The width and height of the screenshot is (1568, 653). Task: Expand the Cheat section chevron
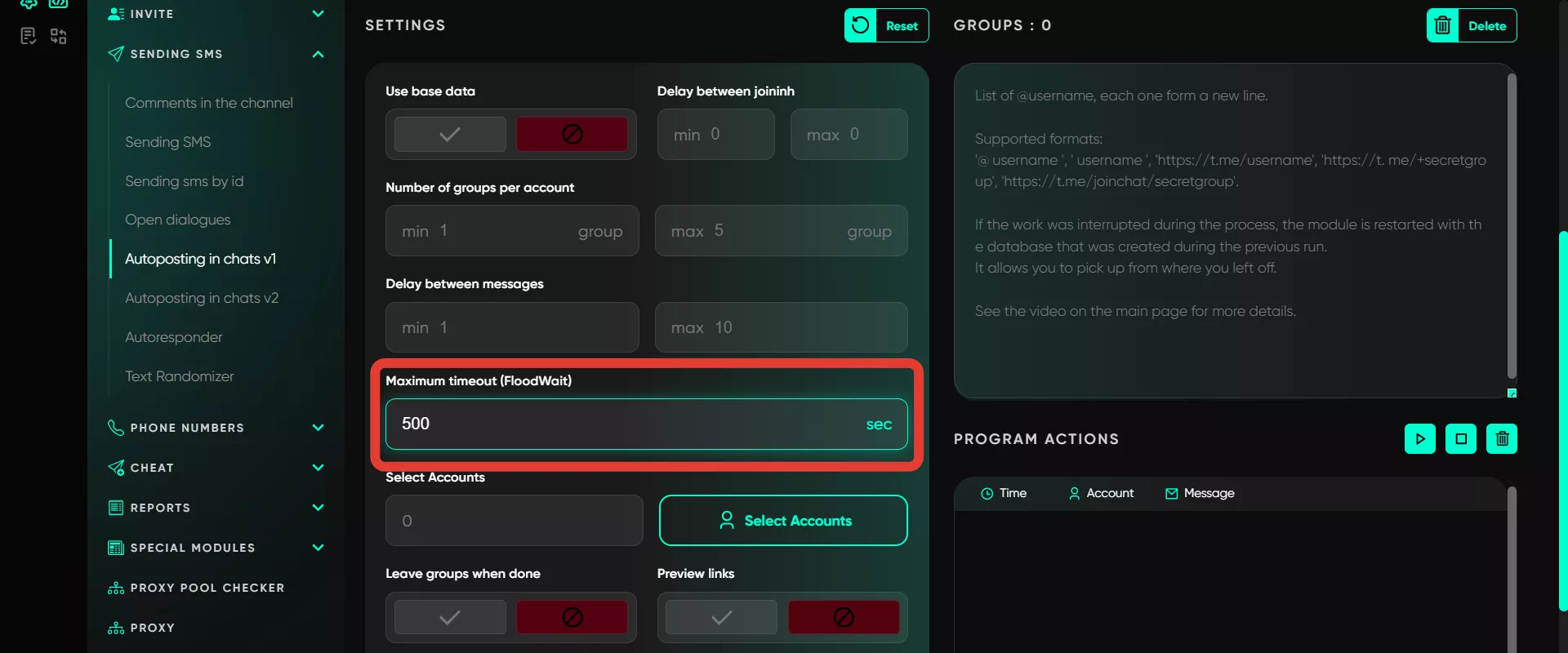point(318,468)
